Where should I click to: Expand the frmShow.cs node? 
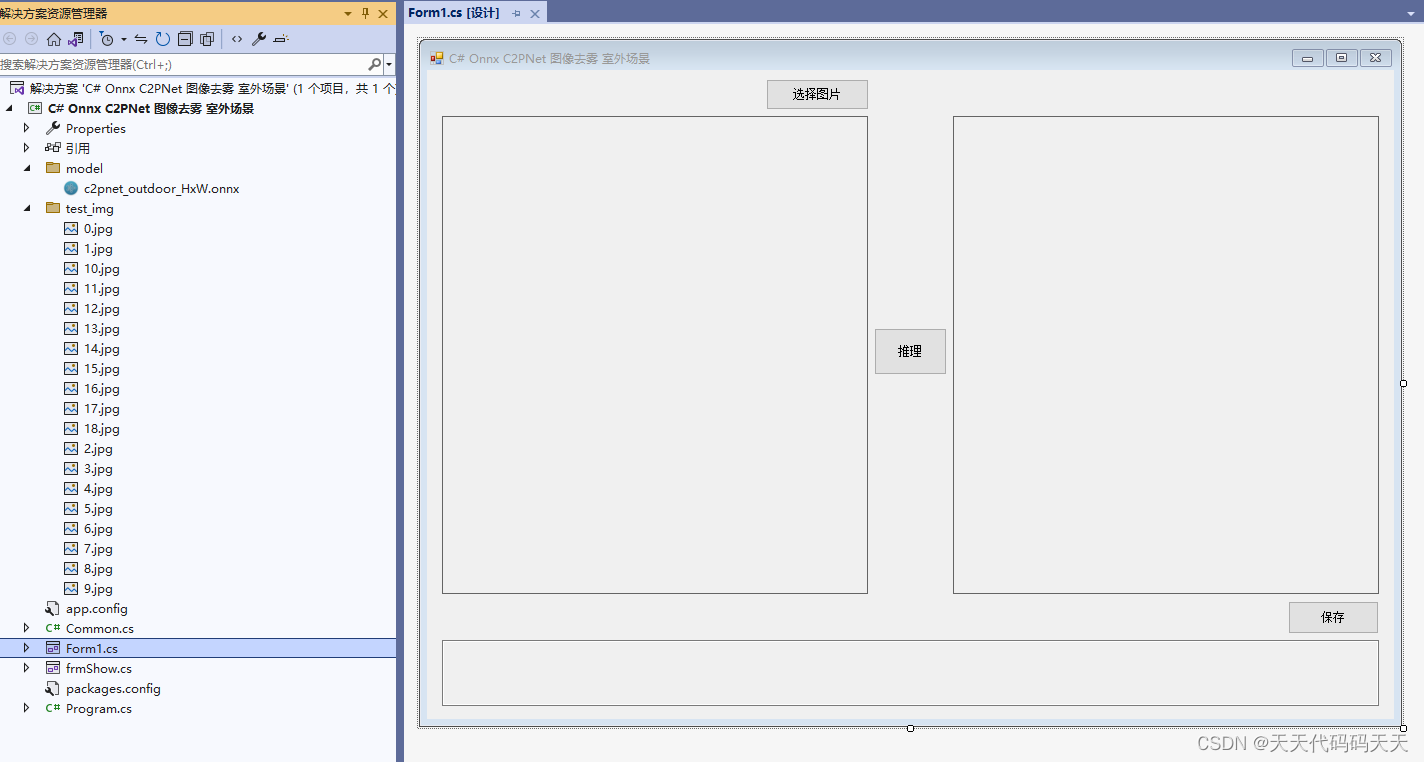(26, 668)
